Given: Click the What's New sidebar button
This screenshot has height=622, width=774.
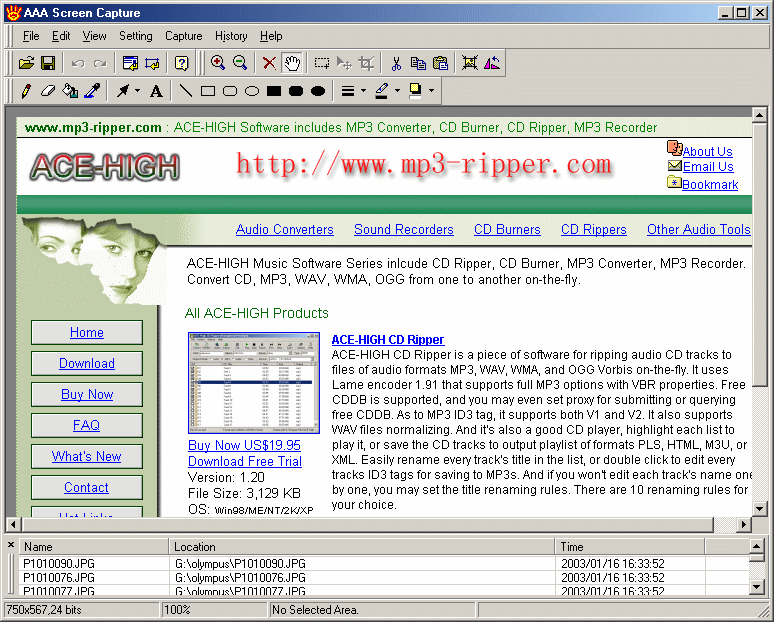Looking at the screenshot, I should [87, 456].
